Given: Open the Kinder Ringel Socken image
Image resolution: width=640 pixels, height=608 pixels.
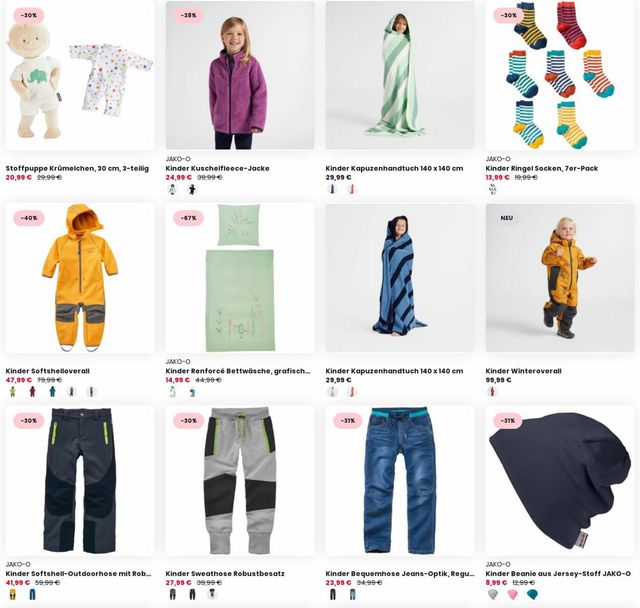Looking at the screenshot, I should tap(560, 75).
